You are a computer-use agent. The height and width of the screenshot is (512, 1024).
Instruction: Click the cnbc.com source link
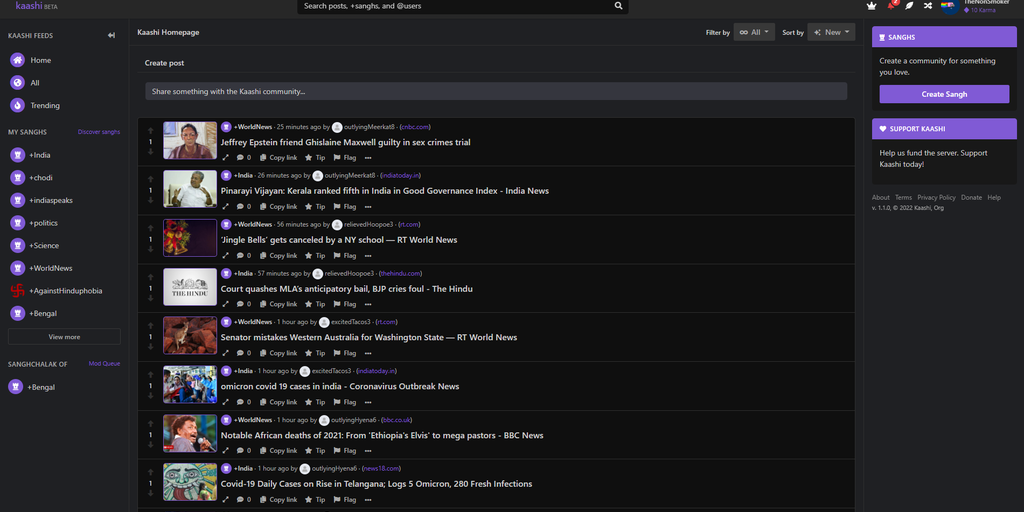[415, 127]
